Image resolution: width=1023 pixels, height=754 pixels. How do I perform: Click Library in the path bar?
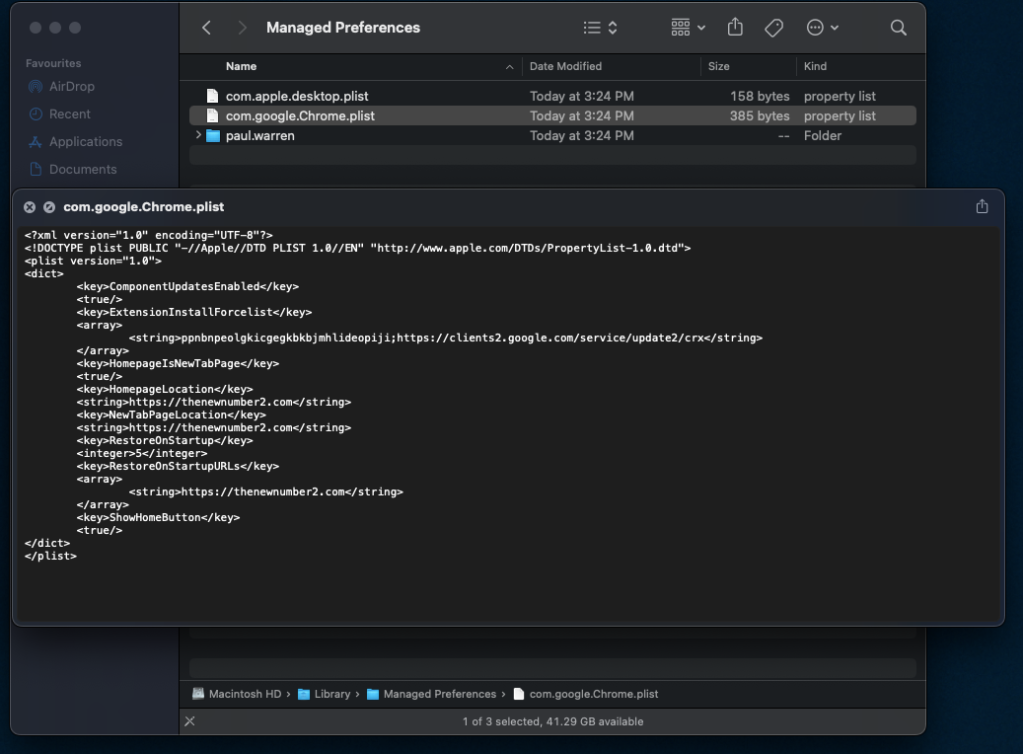(x=324, y=694)
